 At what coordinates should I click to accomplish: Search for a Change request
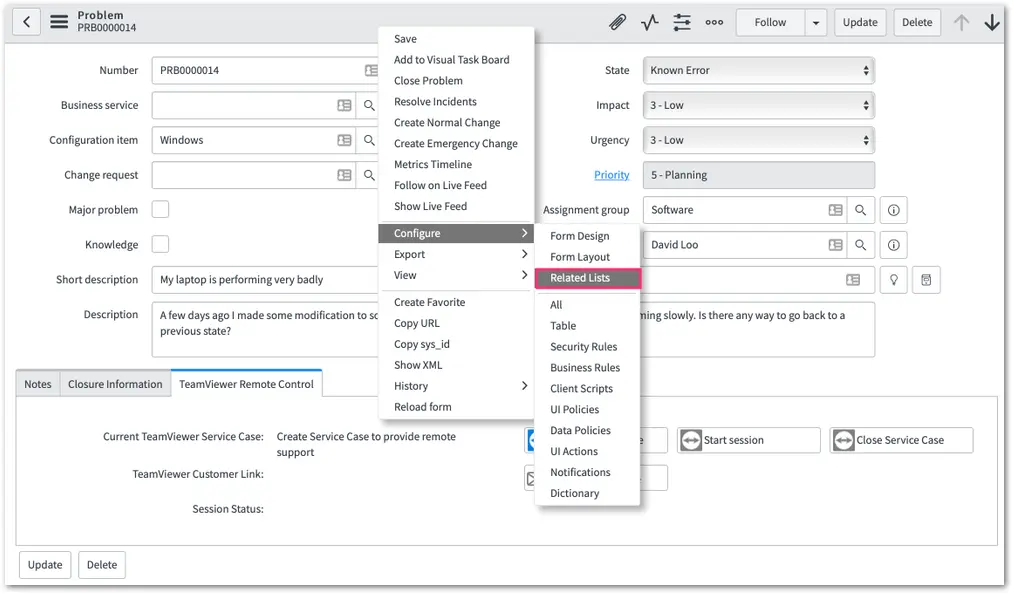click(x=369, y=175)
